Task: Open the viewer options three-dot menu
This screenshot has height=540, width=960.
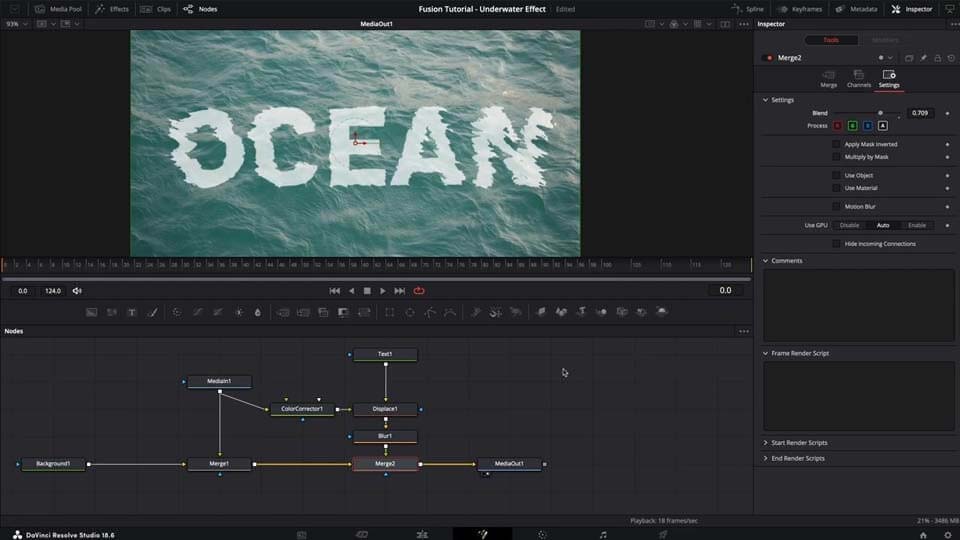Action: 744,24
